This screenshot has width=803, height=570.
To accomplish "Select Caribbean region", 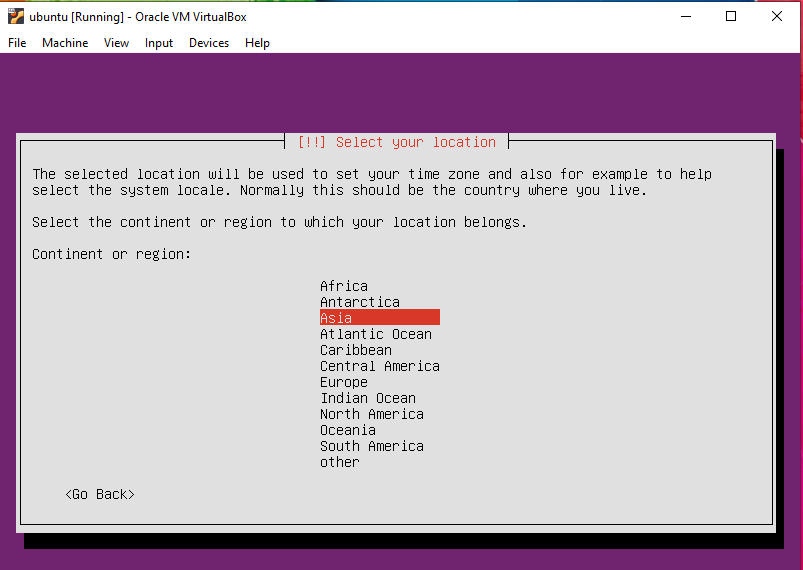I will click(x=355, y=350).
